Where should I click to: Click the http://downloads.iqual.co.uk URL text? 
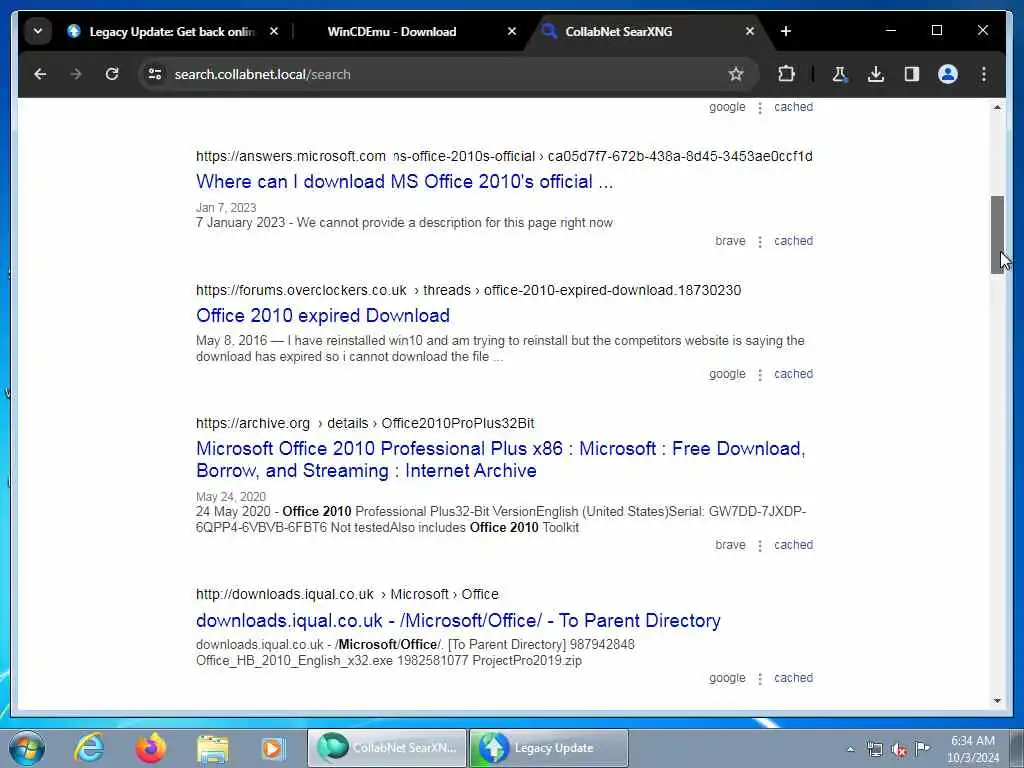pyautogui.click(x=285, y=594)
